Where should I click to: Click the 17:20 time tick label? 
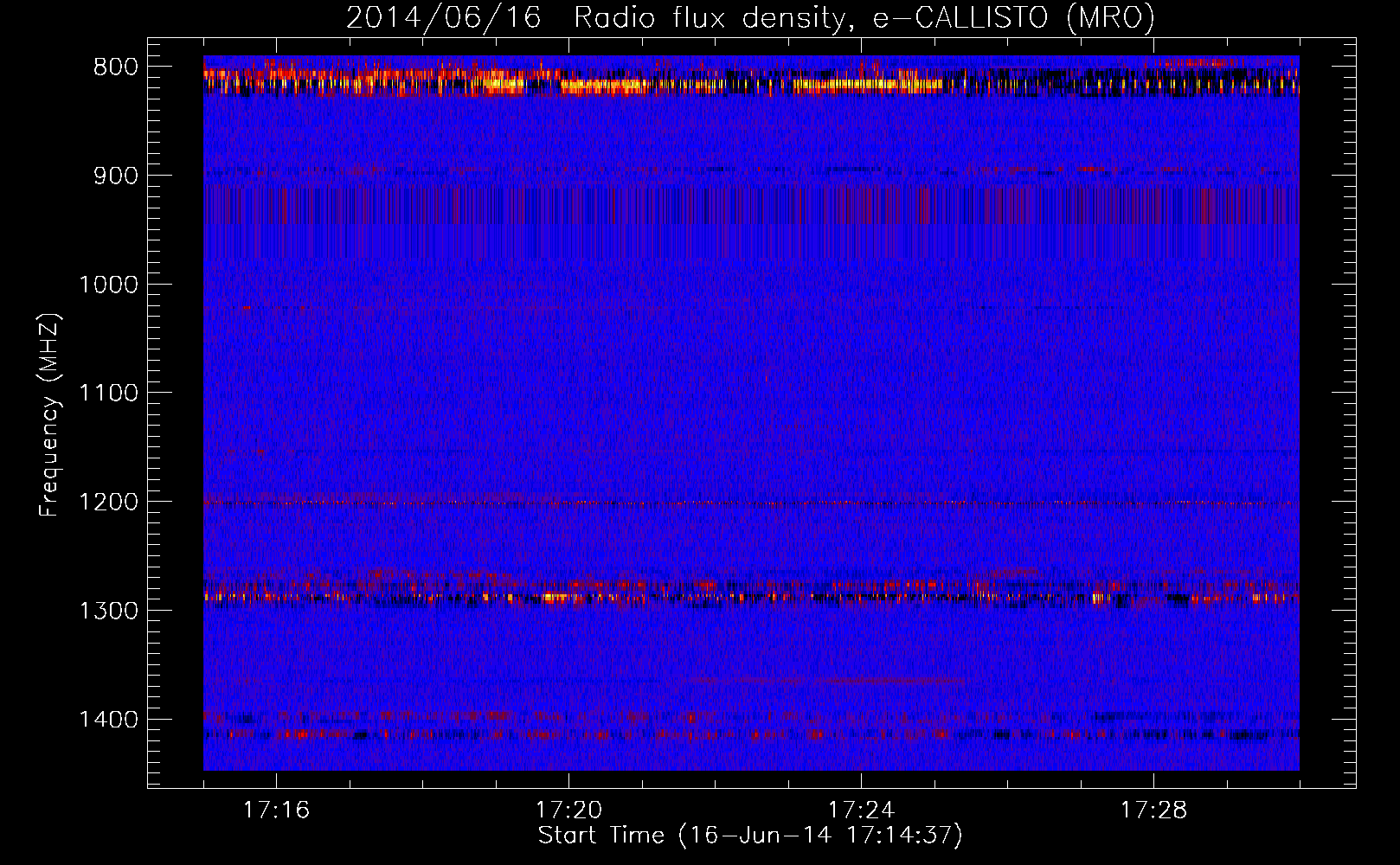[568, 811]
